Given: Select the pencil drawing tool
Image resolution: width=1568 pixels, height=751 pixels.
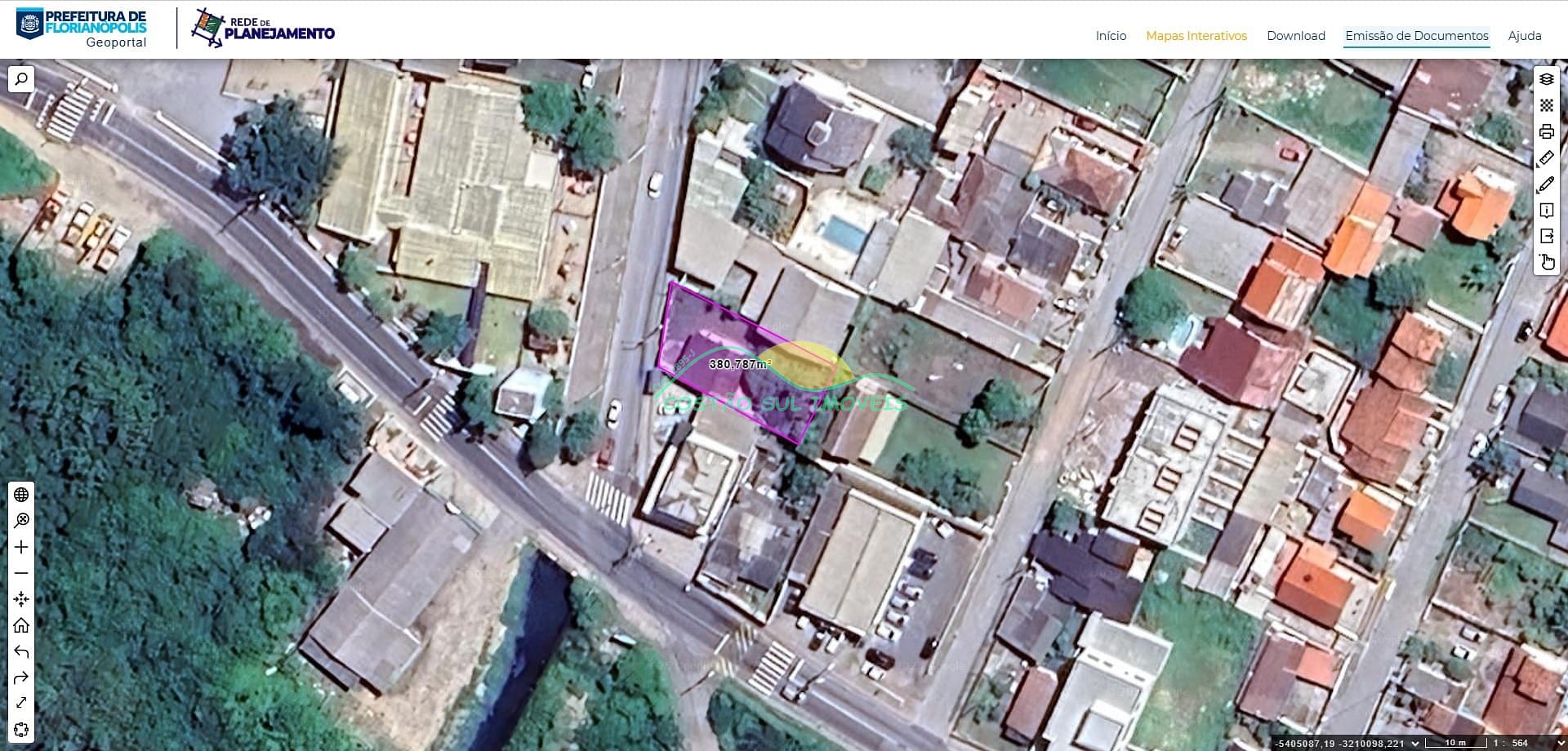Looking at the screenshot, I should coord(1546,184).
